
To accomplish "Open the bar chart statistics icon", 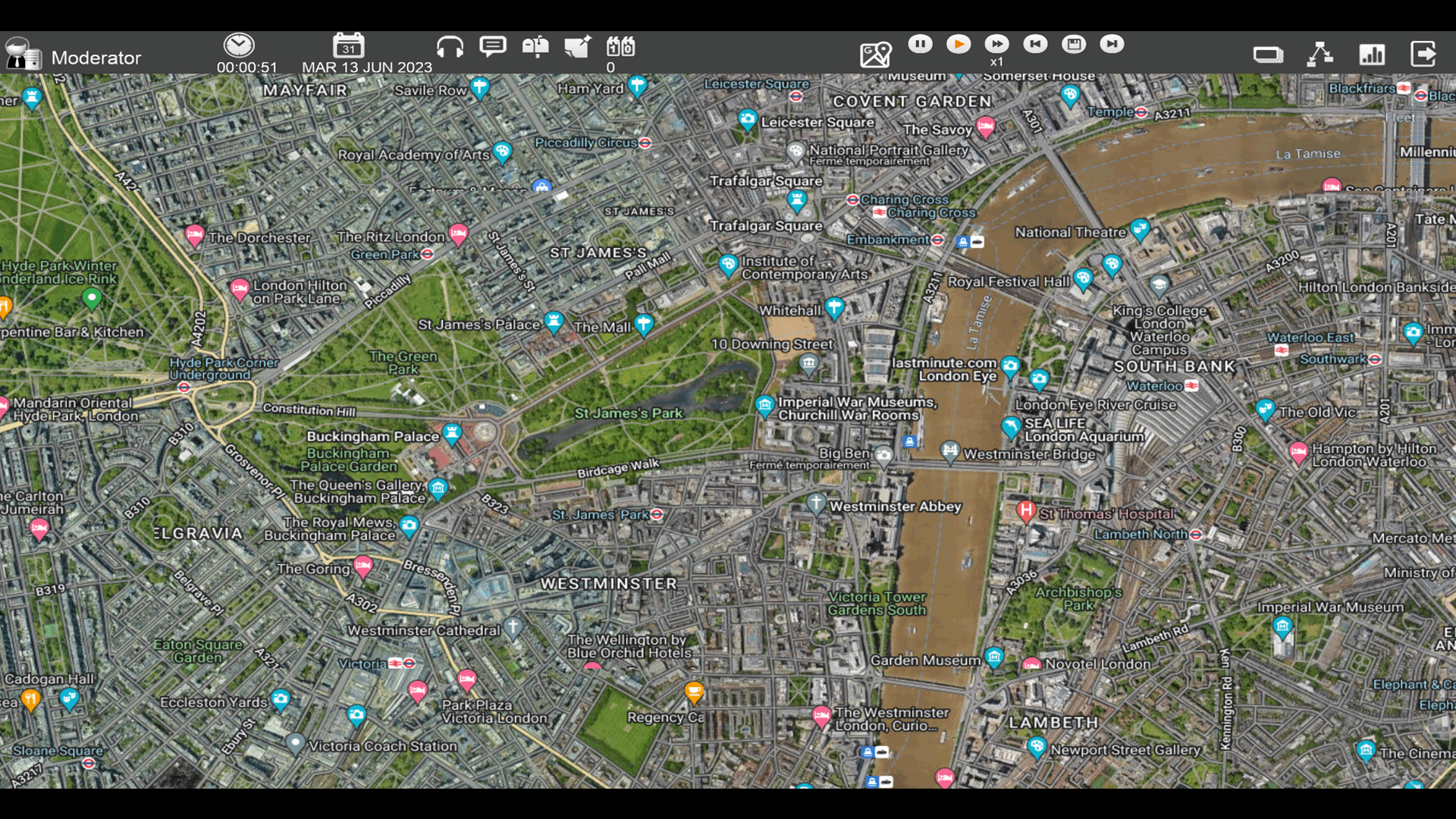I will pyautogui.click(x=1372, y=54).
